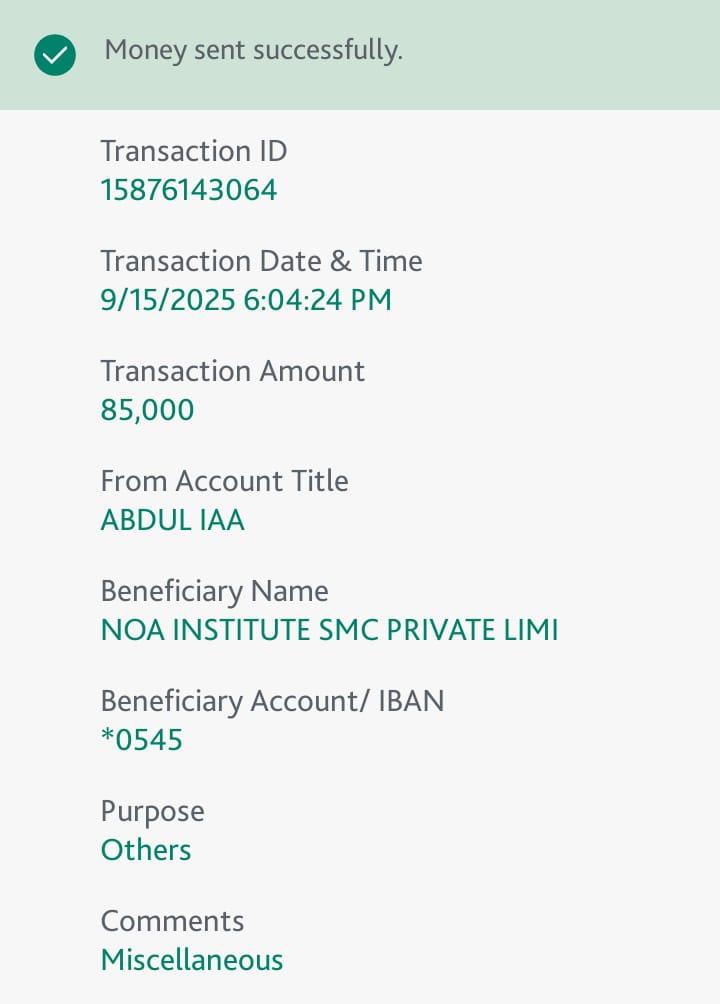Click the green success checkmark icon
This screenshot has width=720, height=1004.
coord(54,55)
